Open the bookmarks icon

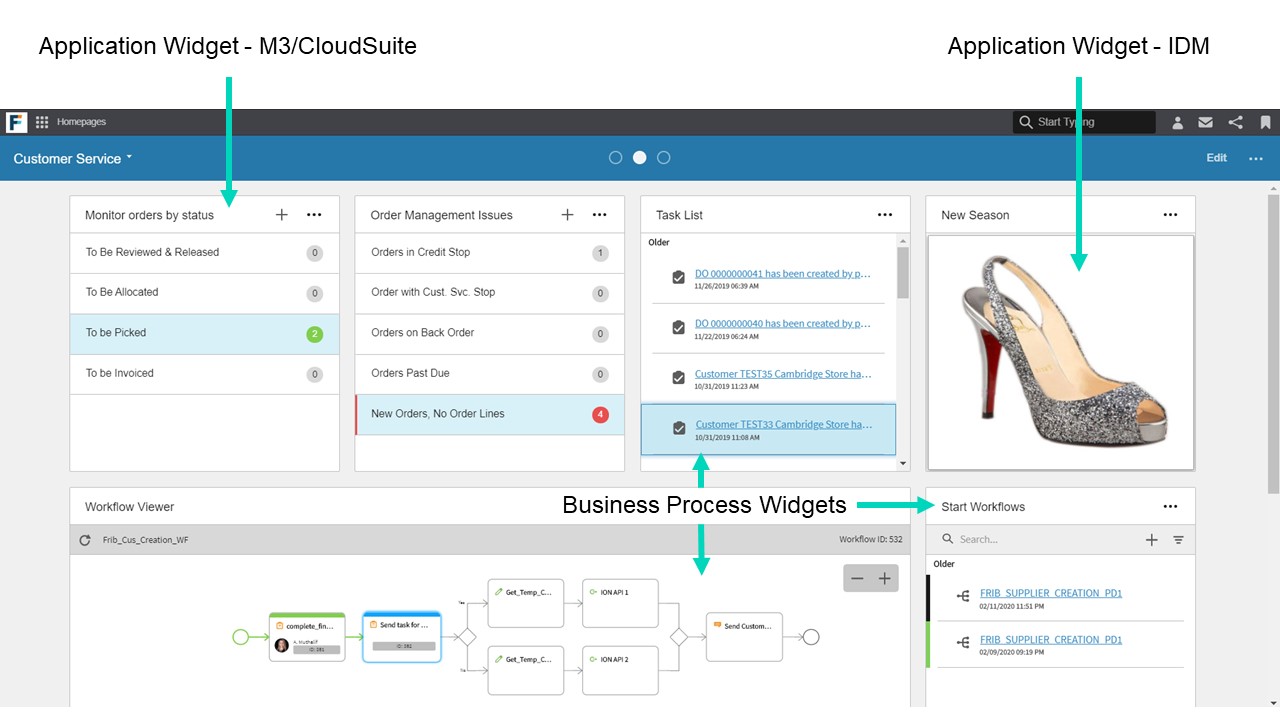click(1265, 122)
